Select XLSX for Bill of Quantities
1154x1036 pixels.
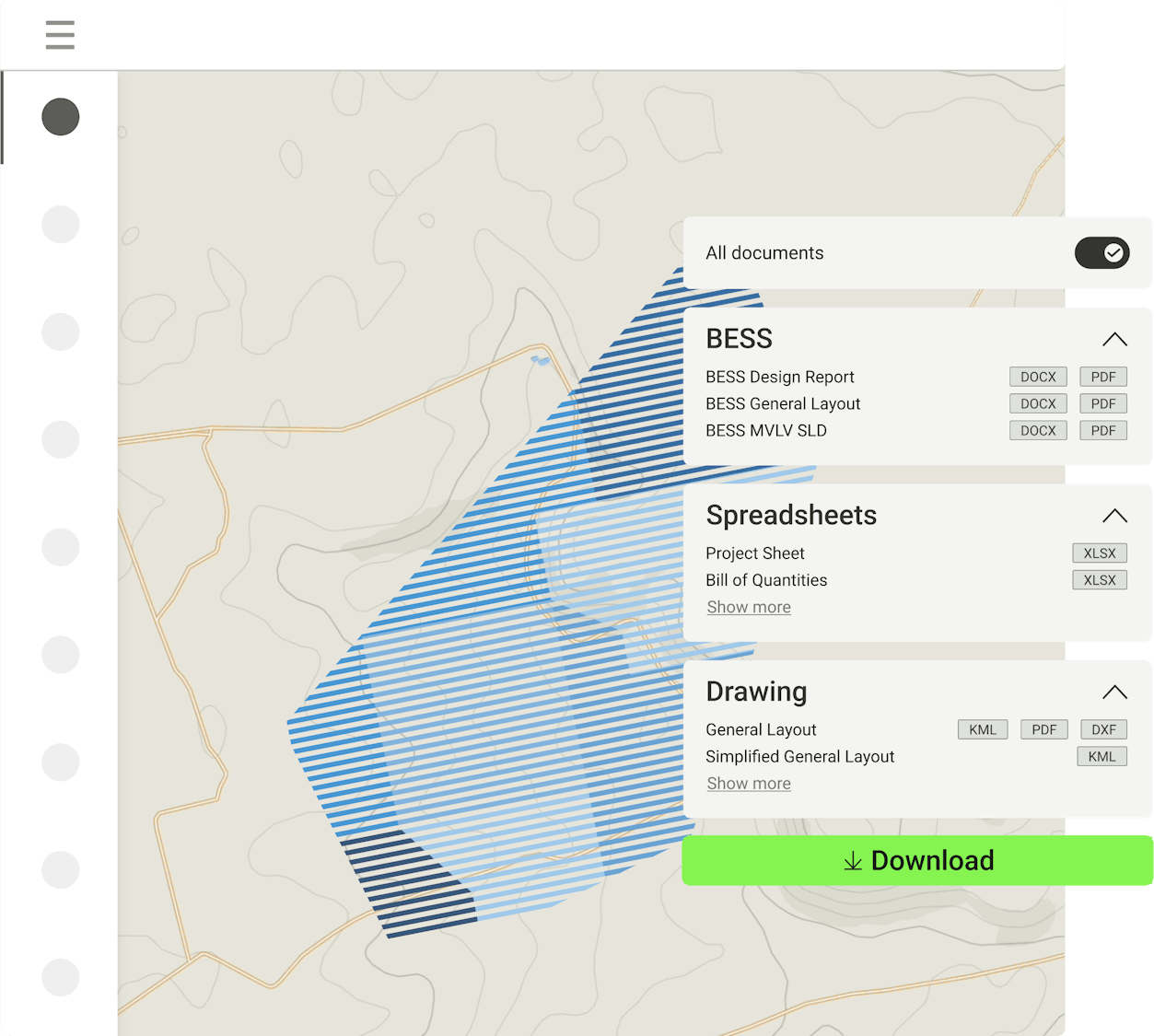1100,580
